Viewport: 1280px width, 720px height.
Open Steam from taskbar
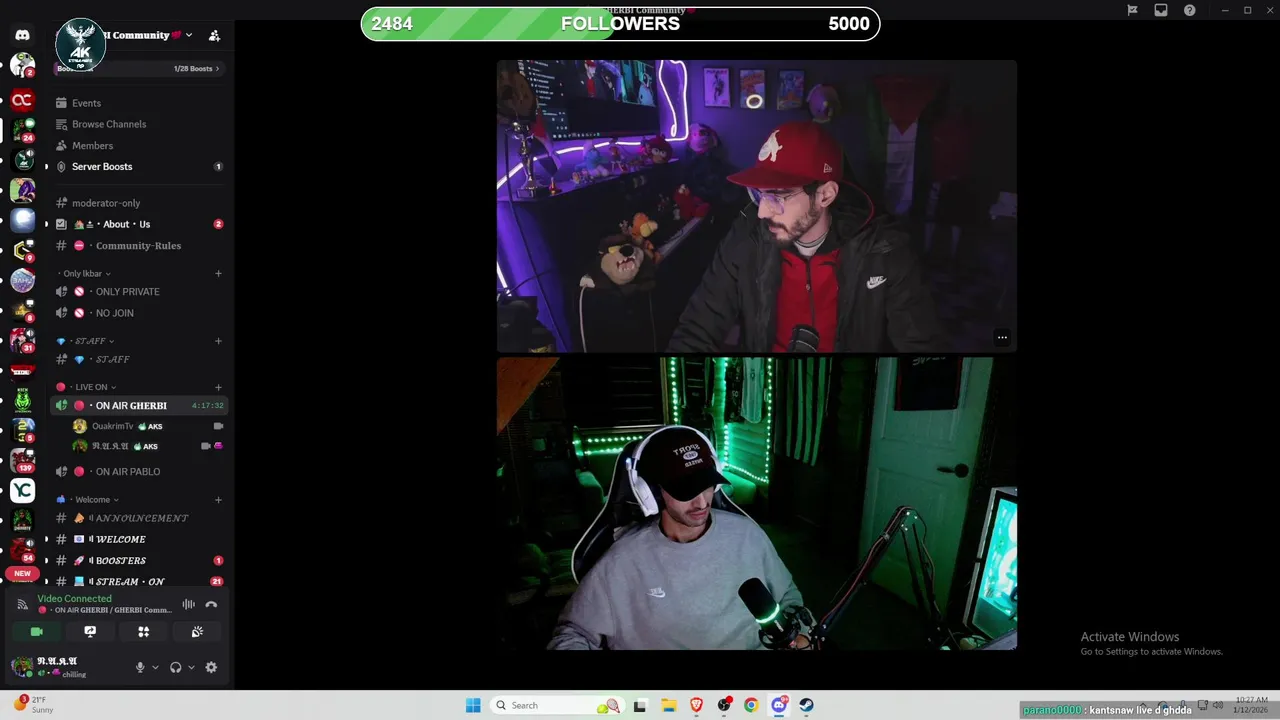click(x=806, y=705)
